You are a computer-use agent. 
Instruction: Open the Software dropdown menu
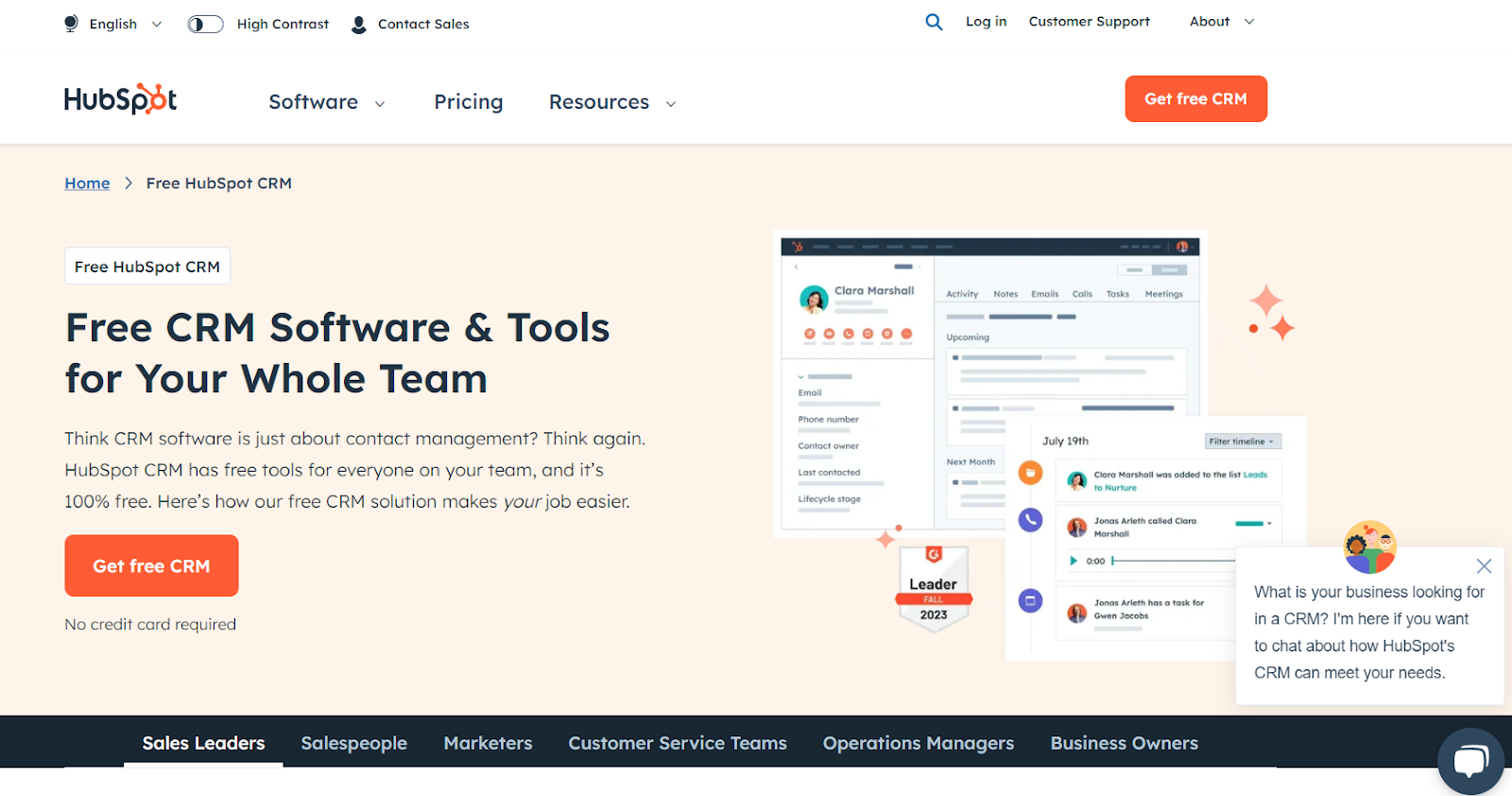(327, 102)
